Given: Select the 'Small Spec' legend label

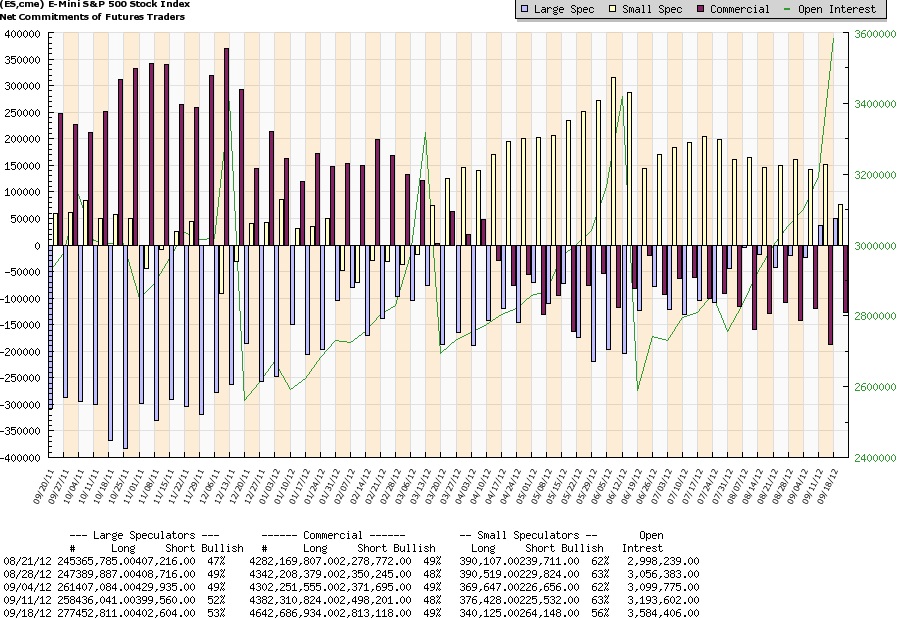Looking at the screenshot, I should tap(652, 9).
